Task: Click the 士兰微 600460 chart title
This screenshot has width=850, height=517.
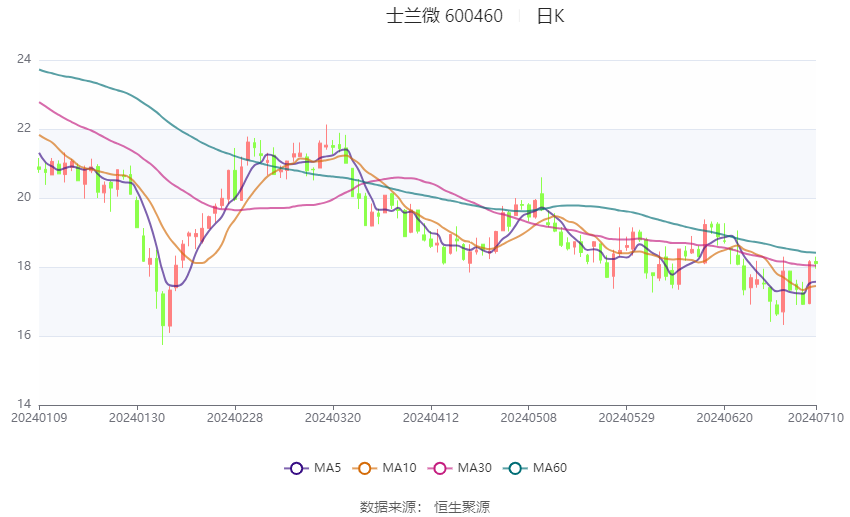Action: click(x=444, y=16)
